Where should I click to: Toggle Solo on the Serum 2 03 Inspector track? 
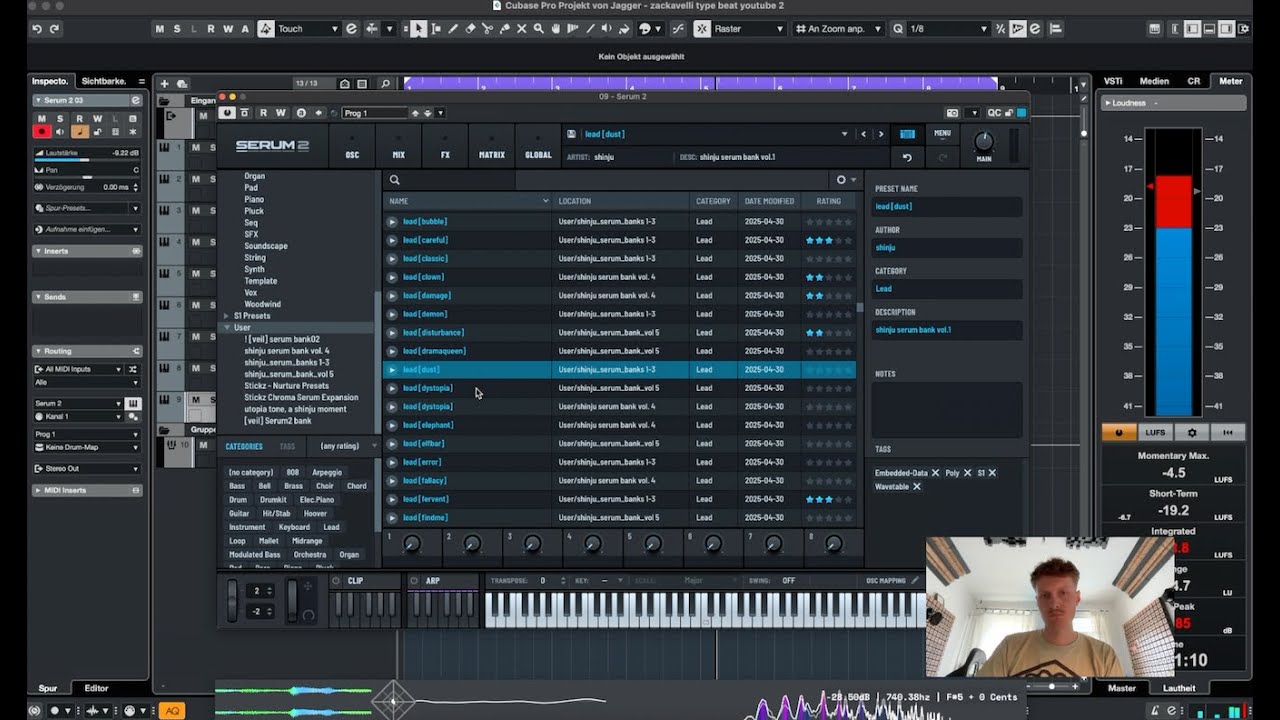tap(60, 119)
